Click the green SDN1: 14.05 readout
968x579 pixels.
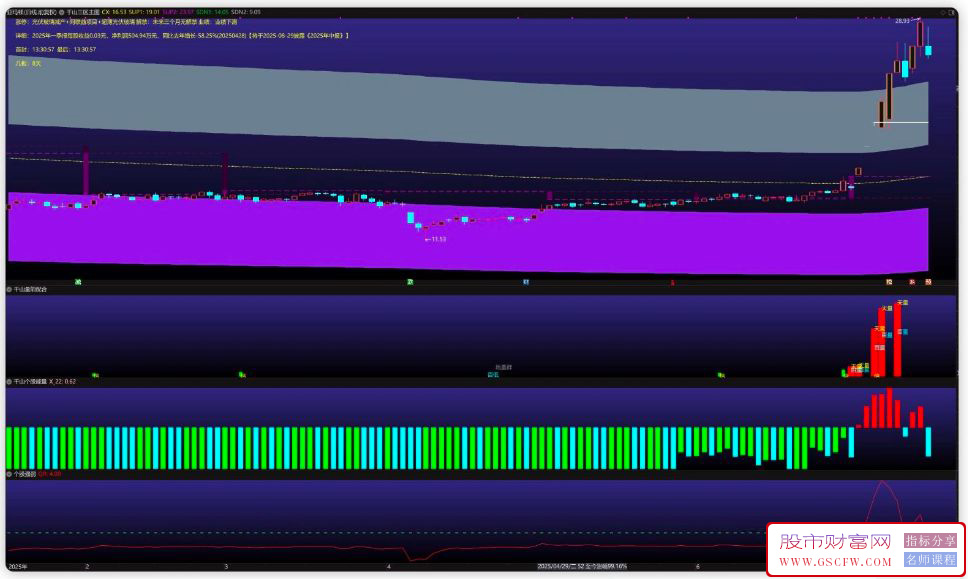click(212, 12)
